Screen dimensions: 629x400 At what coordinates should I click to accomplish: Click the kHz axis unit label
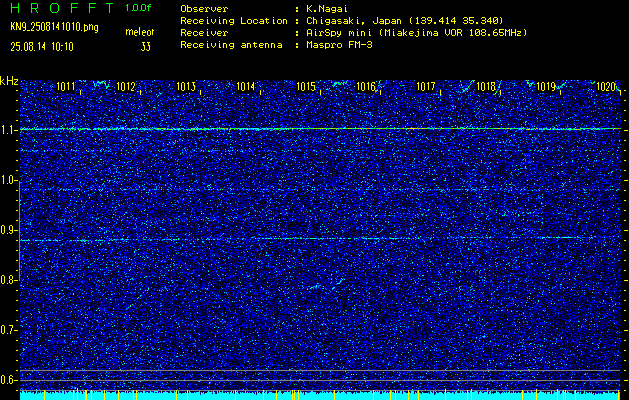point(9,81)
